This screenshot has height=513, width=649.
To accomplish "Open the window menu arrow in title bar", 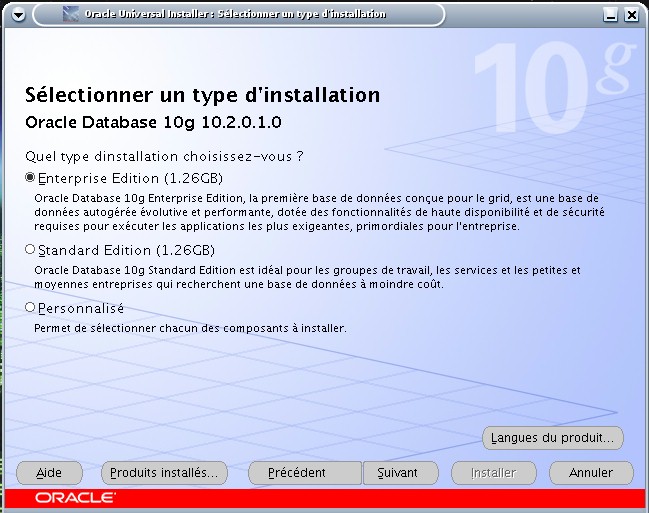I will (x=18, y=15).
